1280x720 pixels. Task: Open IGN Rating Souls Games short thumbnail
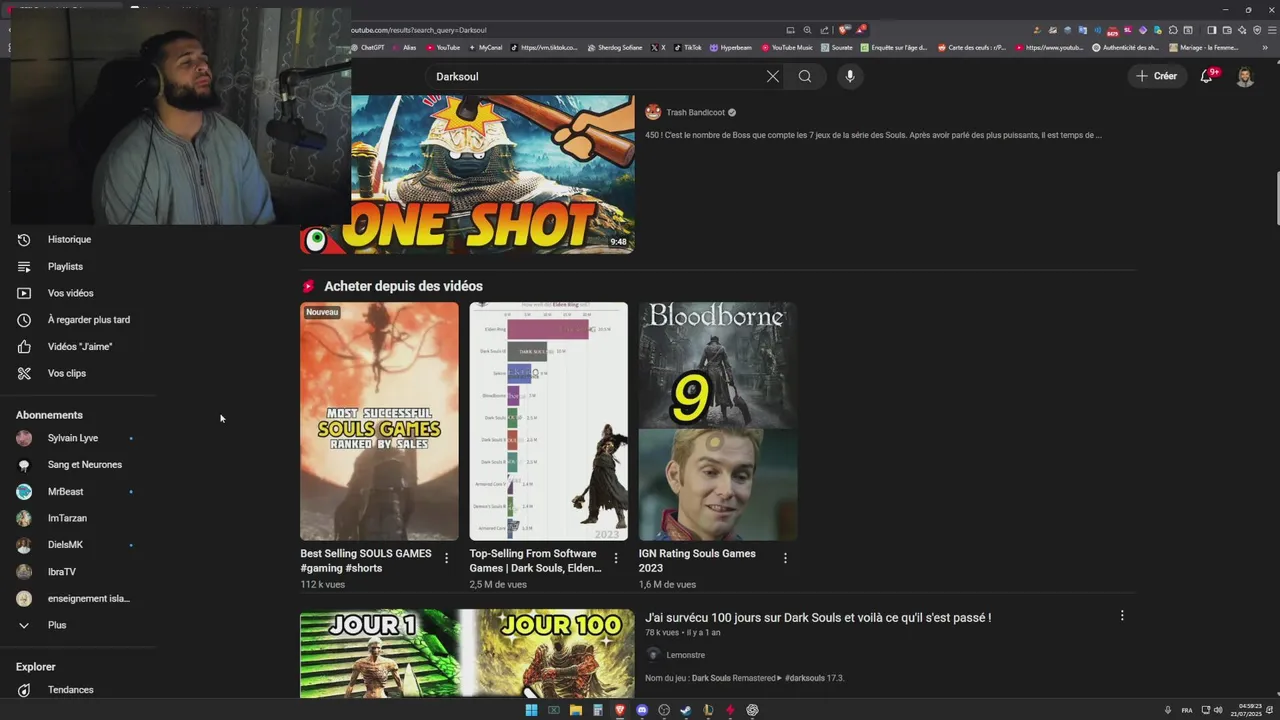point(718,421)
